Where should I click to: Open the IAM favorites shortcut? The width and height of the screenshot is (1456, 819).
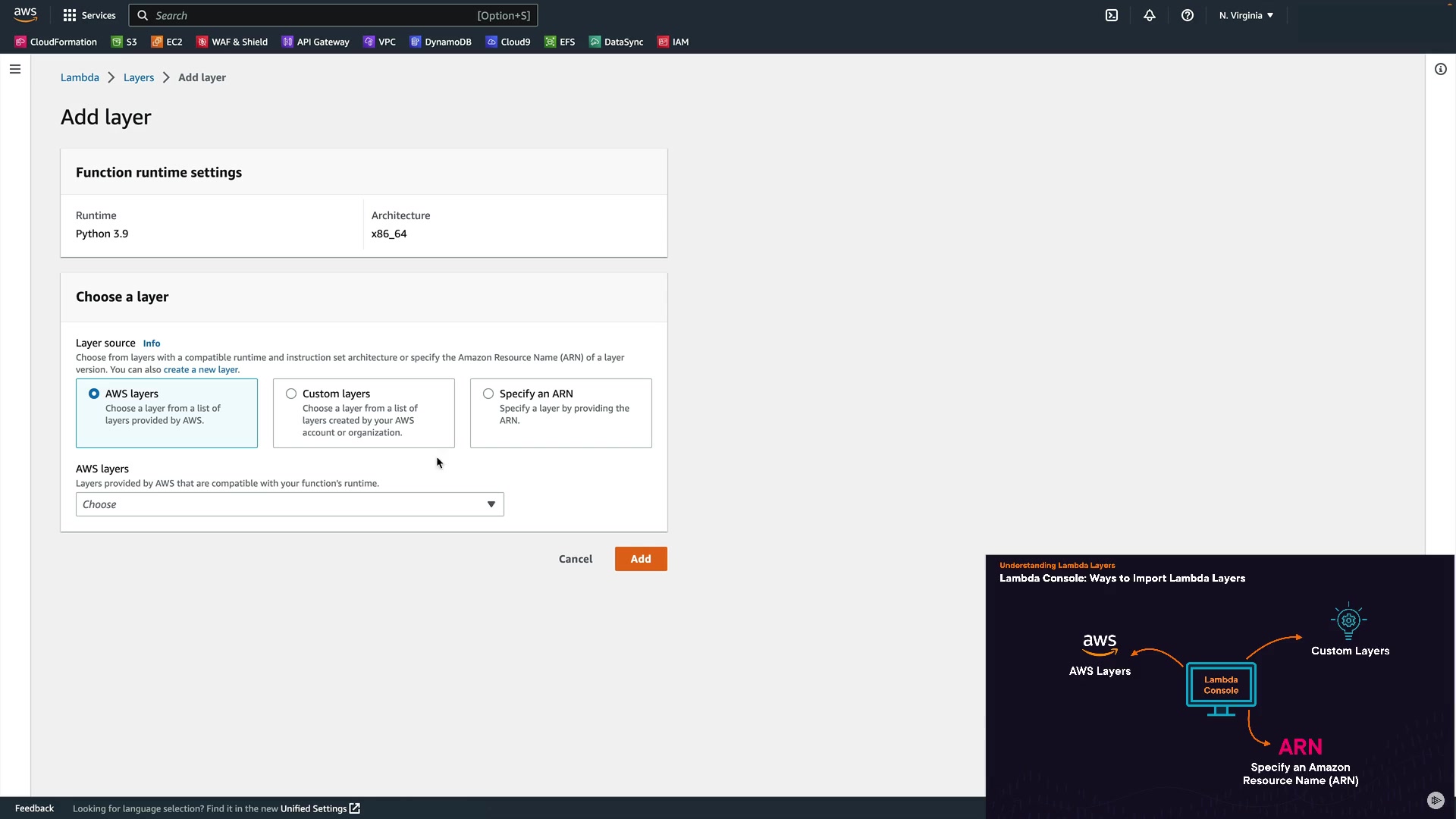coord(673,42)
